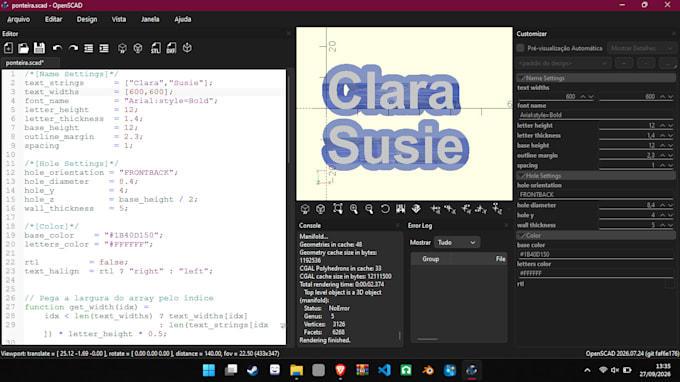Indent the selected code in editor toolbar
Image resolution: width=680 pixels, height=382 pixels.
[x=104, y=48]
